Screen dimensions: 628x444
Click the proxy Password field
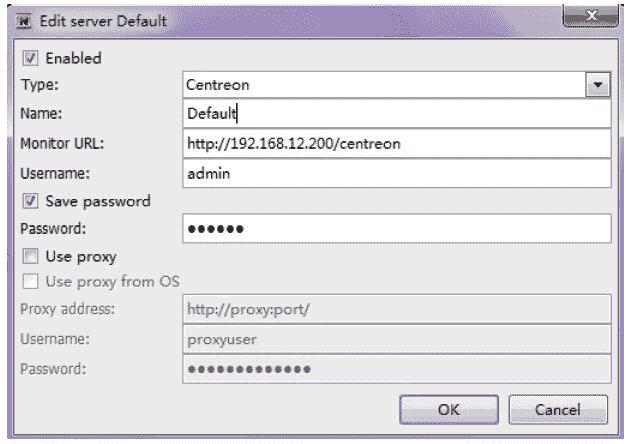pyautogui.click(x=396, y=369)
